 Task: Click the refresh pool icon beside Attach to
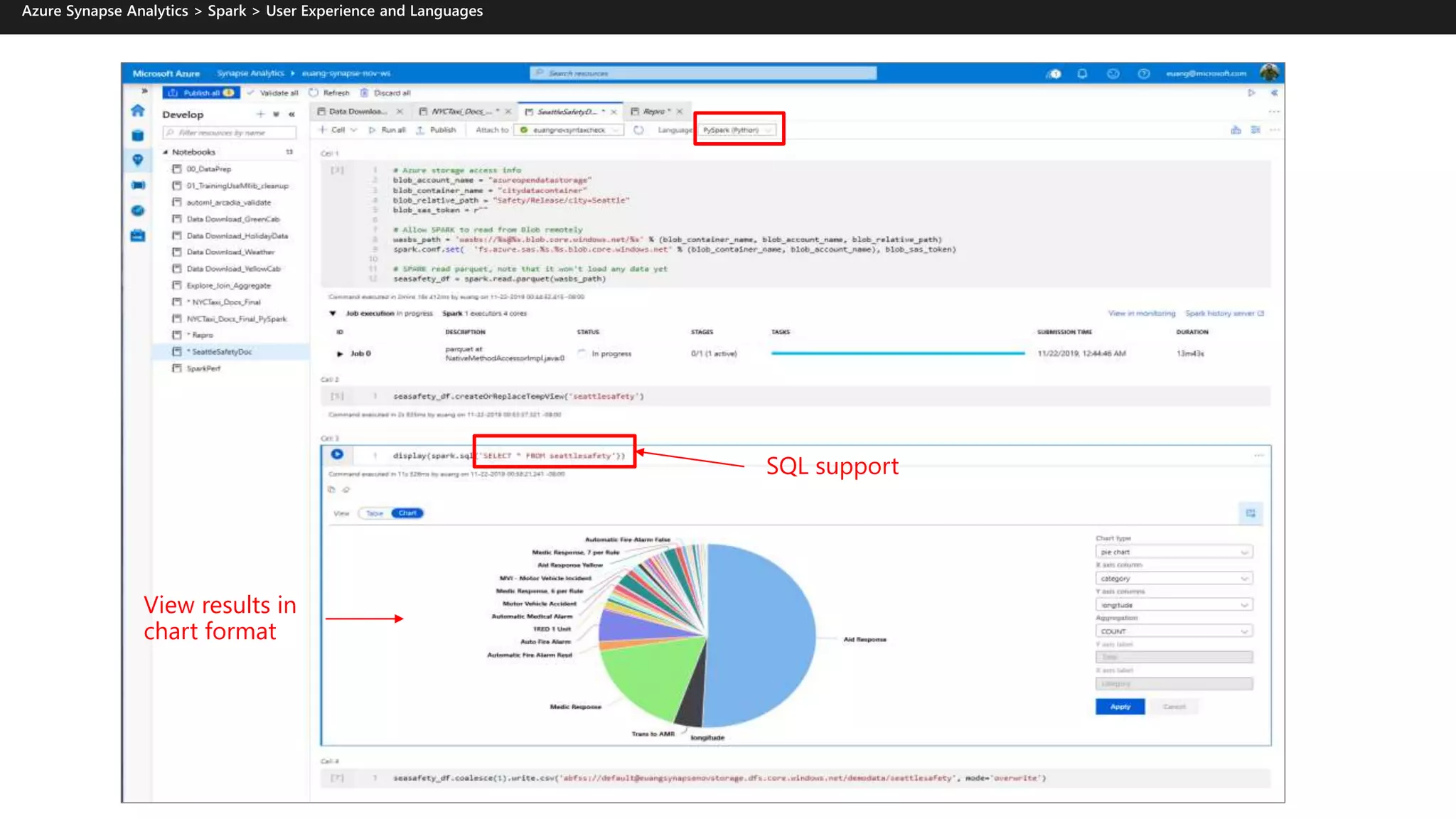(638, 130)
